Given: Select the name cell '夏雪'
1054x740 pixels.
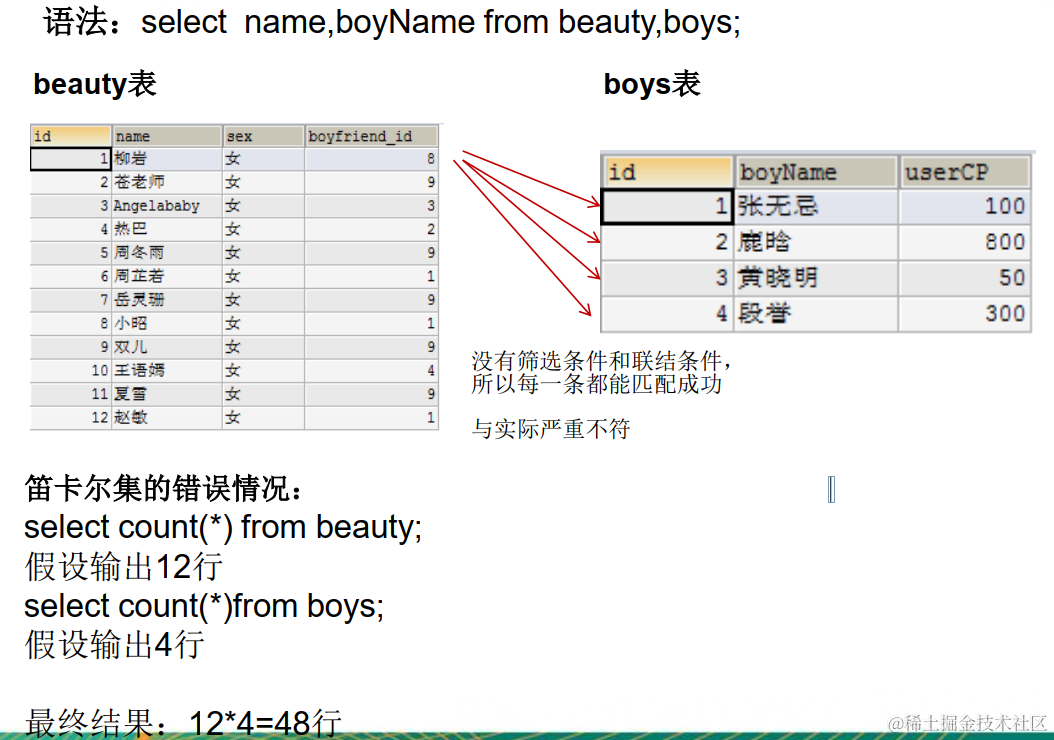Looking at the screenshot, I should pyautogui.click(x=167, y=394).
